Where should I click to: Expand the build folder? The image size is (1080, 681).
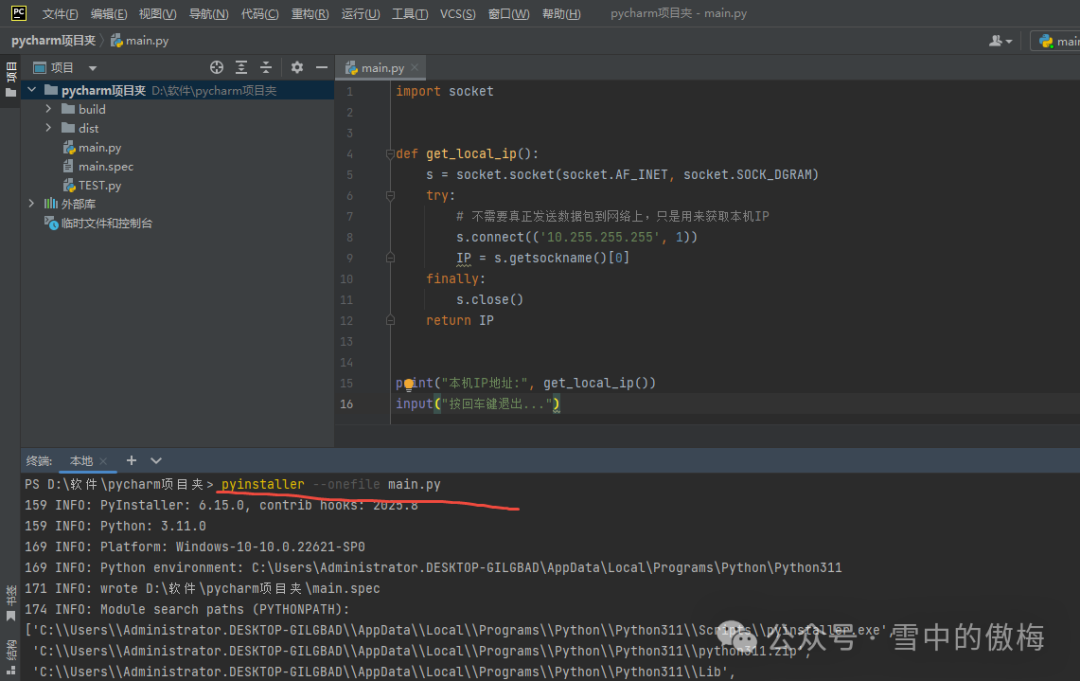[x=48, y=109]
